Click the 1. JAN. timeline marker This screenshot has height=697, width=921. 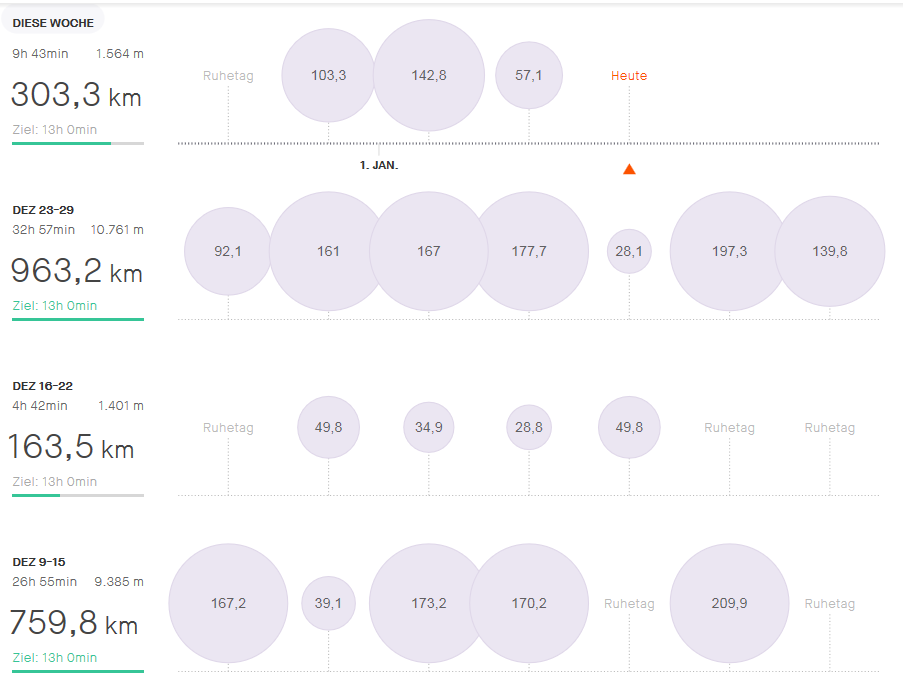379,165
